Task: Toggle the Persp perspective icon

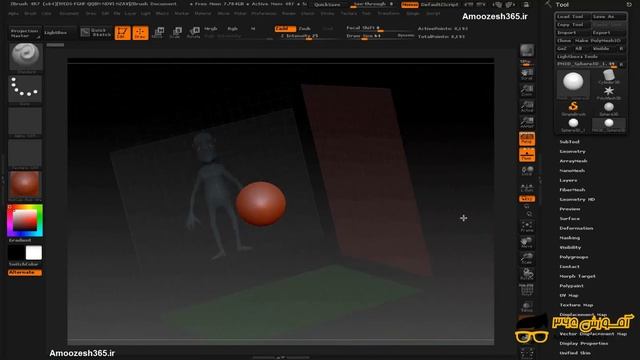Action: (527, 138)
